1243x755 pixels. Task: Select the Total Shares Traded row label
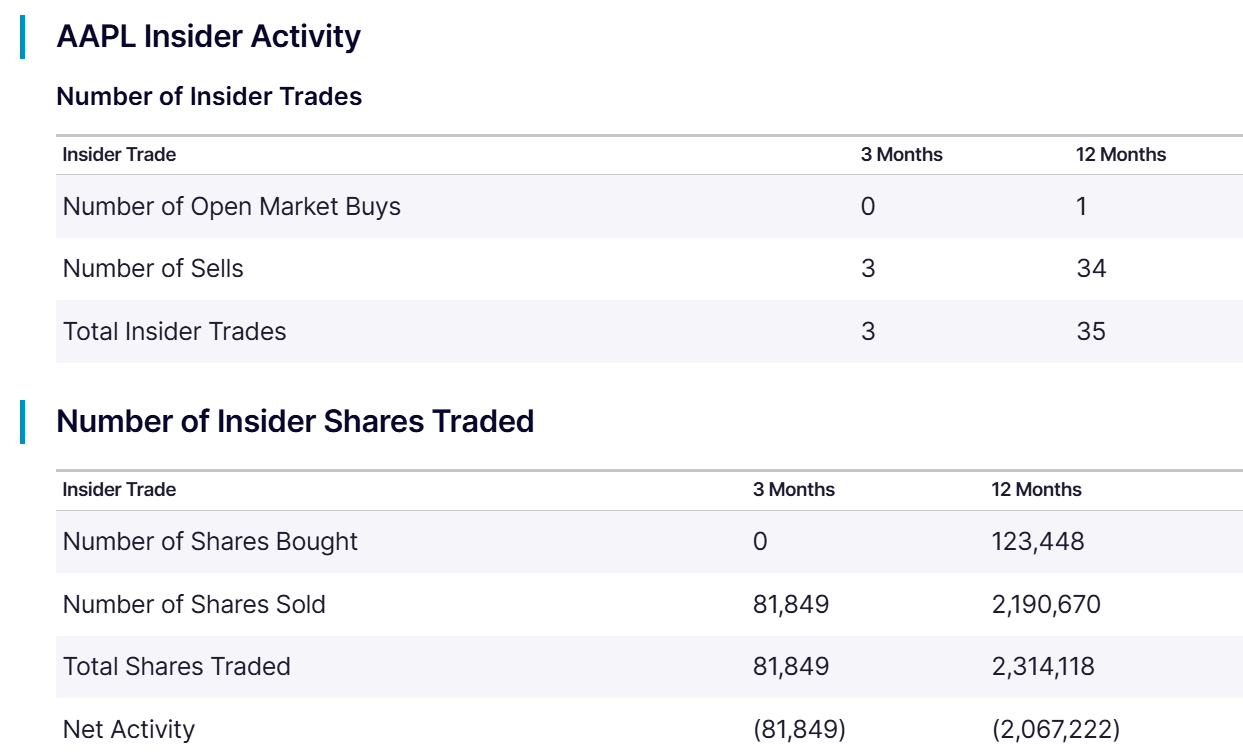pyautogui.click(x=177, y=667)
